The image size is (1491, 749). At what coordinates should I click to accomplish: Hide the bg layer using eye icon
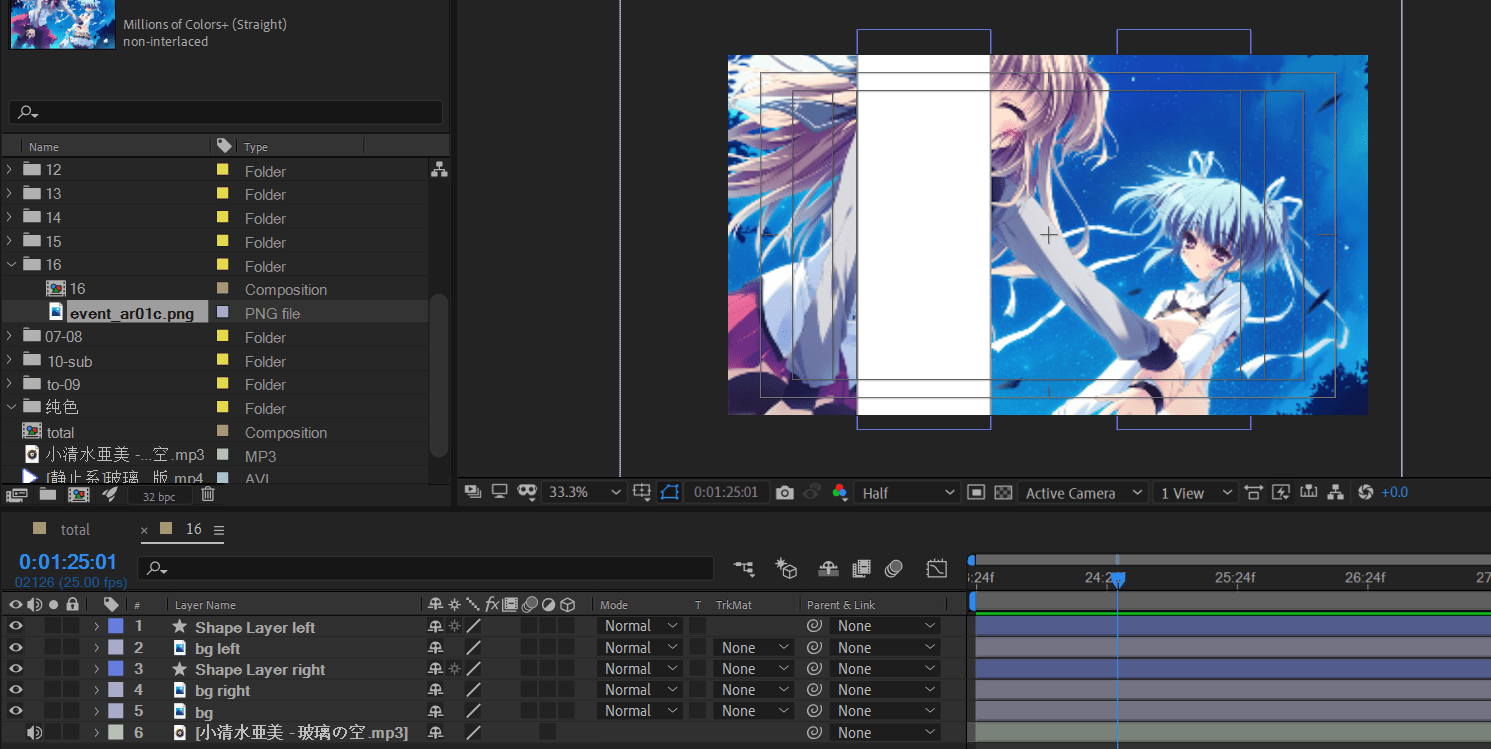click(16, 711)
